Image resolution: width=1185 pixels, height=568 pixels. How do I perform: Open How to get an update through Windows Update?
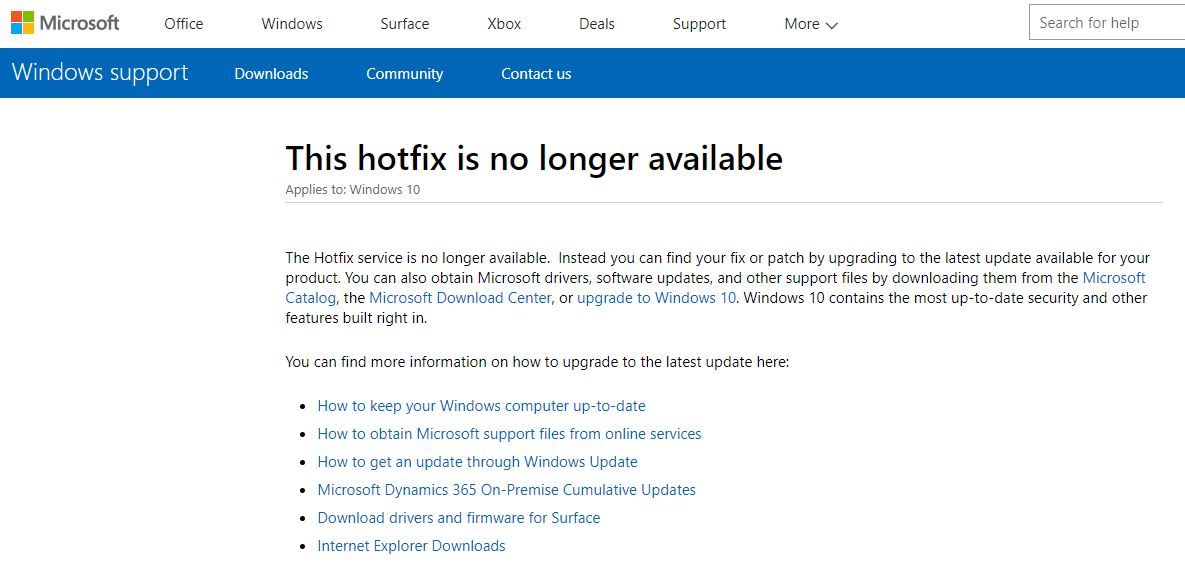point(478,462)
